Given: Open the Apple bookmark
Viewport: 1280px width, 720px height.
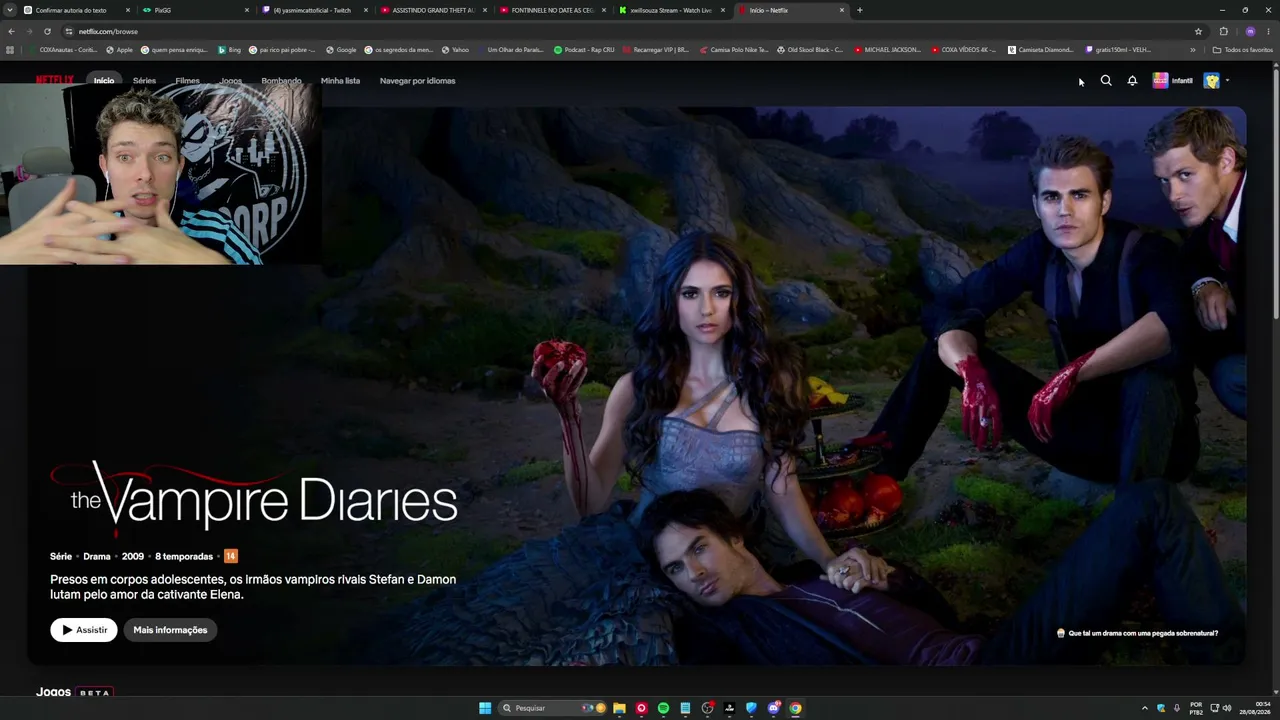Looking at the screenshot, I should pos(119,50).
